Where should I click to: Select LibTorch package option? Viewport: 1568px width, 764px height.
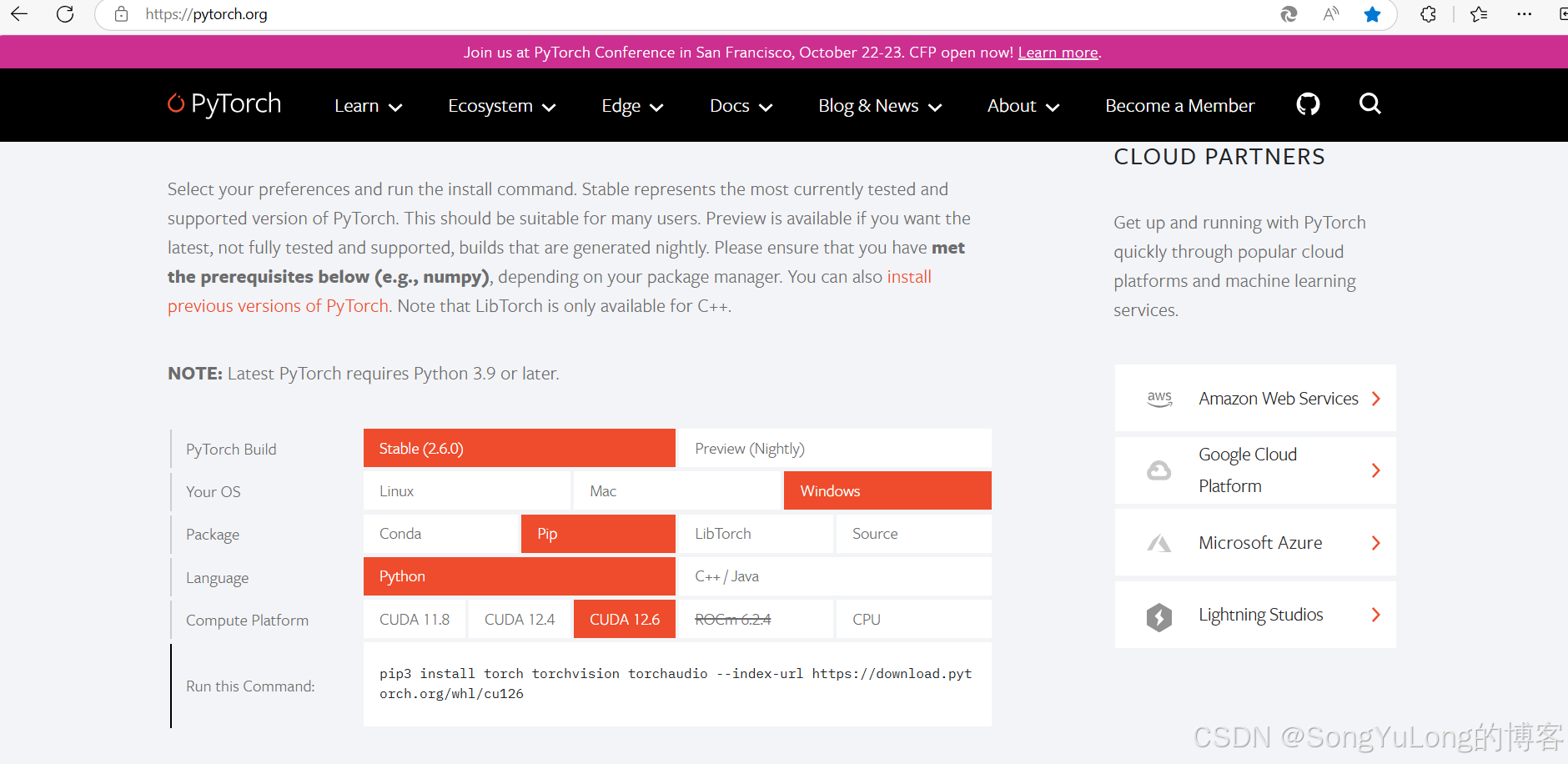pos(756,534)
